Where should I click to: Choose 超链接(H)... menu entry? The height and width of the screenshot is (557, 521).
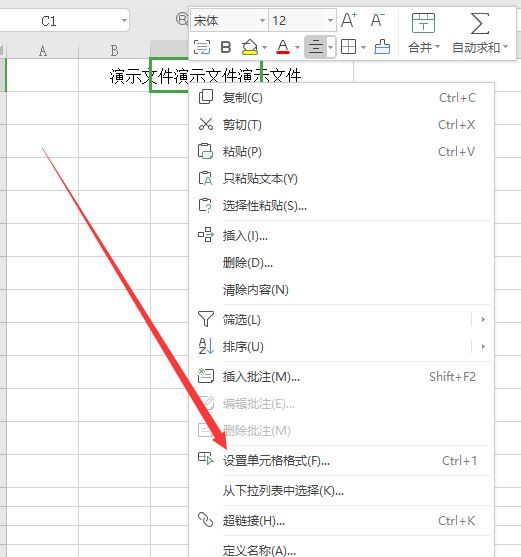(x=341, y=521)
